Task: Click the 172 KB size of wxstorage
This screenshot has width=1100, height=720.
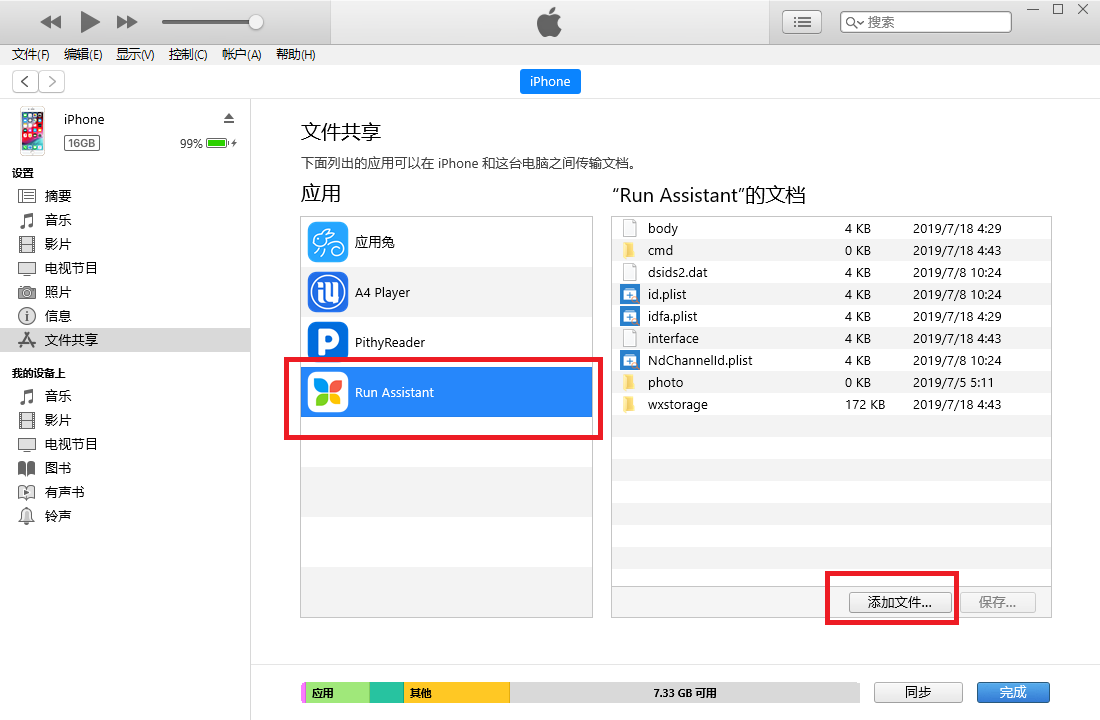Action: click(865, 404)
